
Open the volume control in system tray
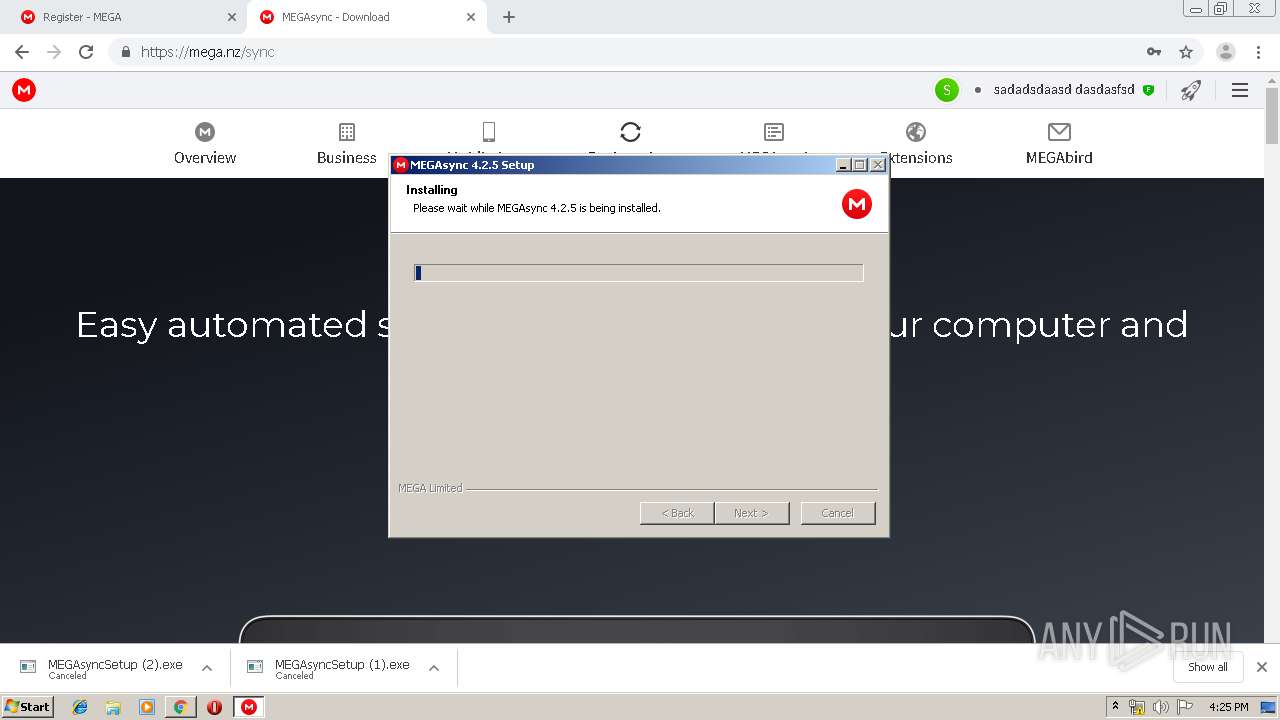click(x=1161, y=707)
